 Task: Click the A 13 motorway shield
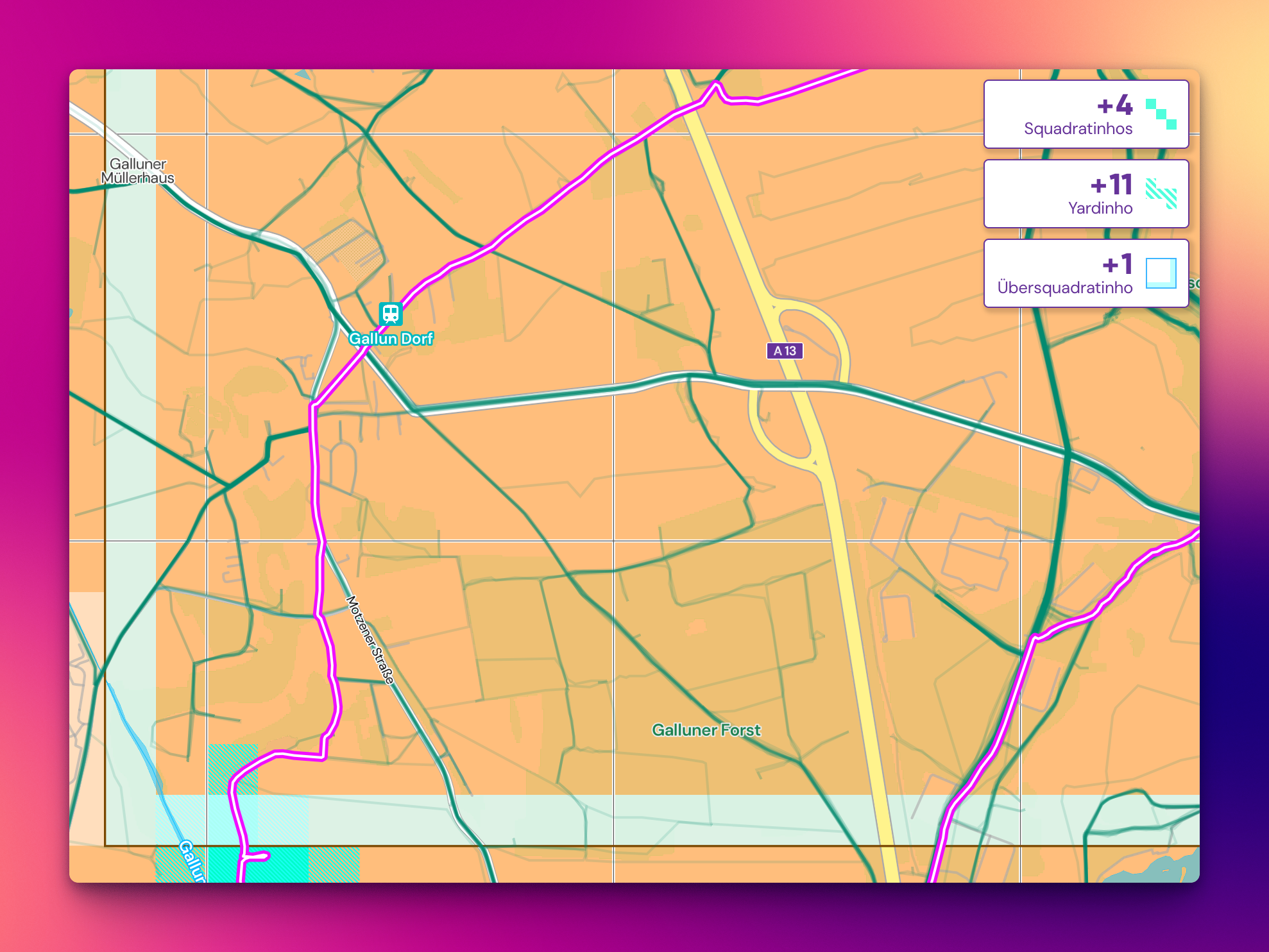point(785,351)
